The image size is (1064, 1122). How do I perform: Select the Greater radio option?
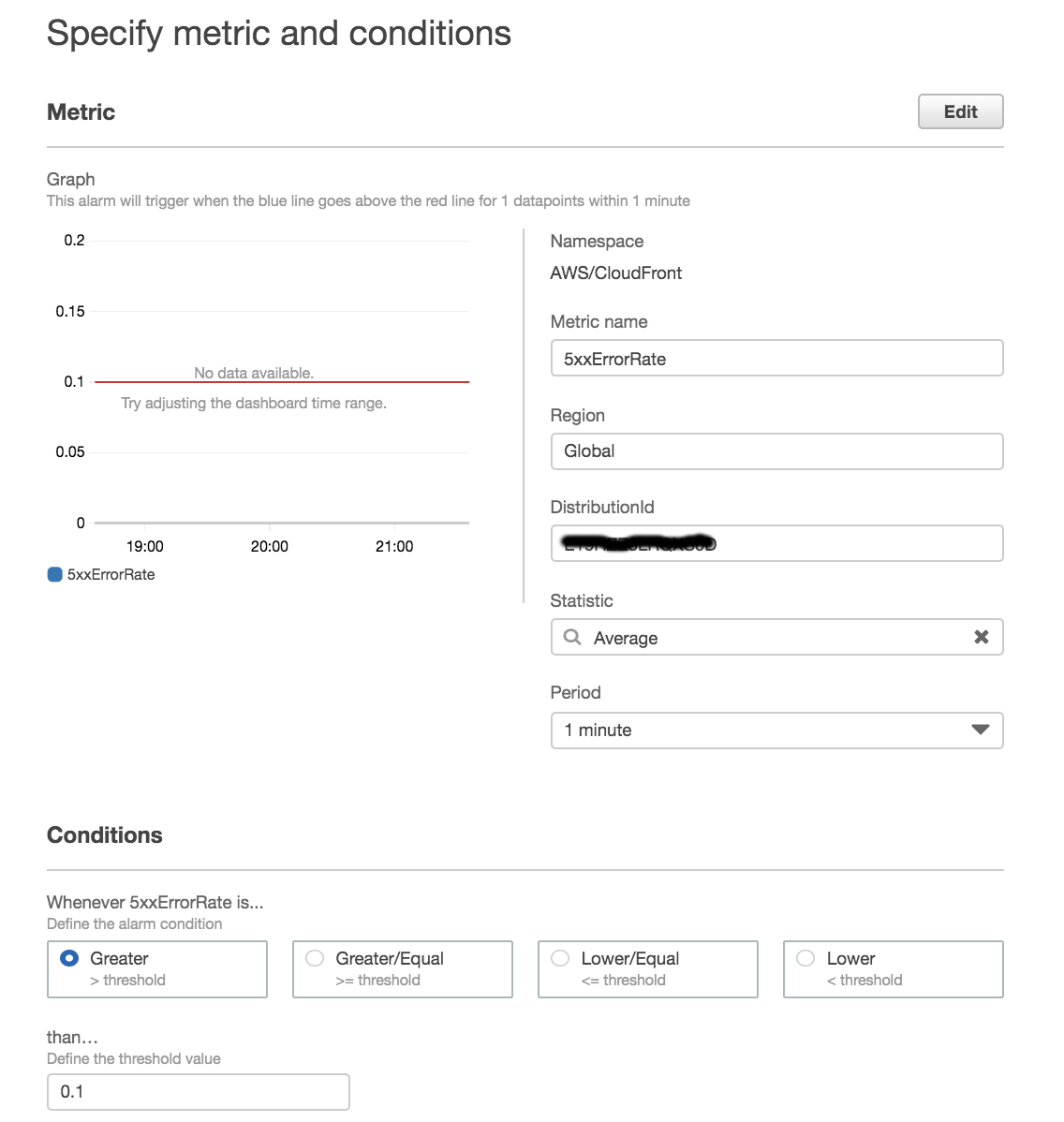click(x=69, y=958)
